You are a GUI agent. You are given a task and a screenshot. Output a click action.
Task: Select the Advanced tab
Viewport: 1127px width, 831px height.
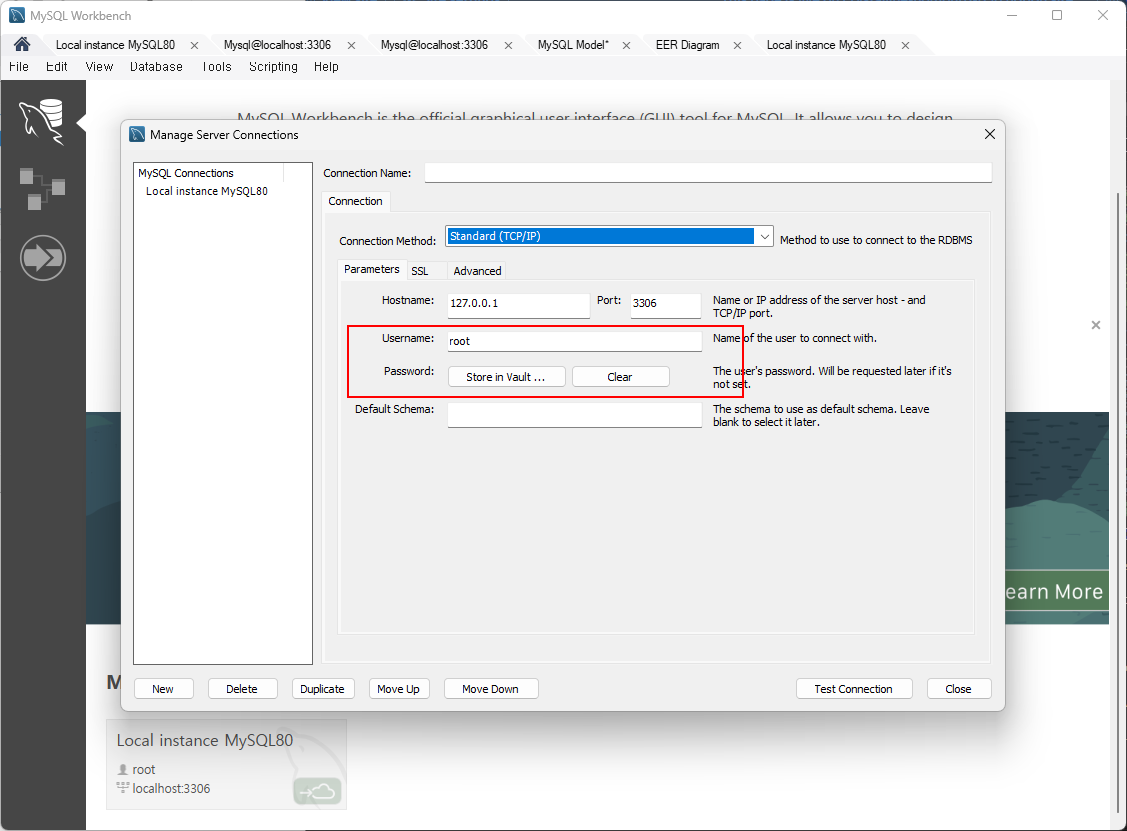(477, 271)
